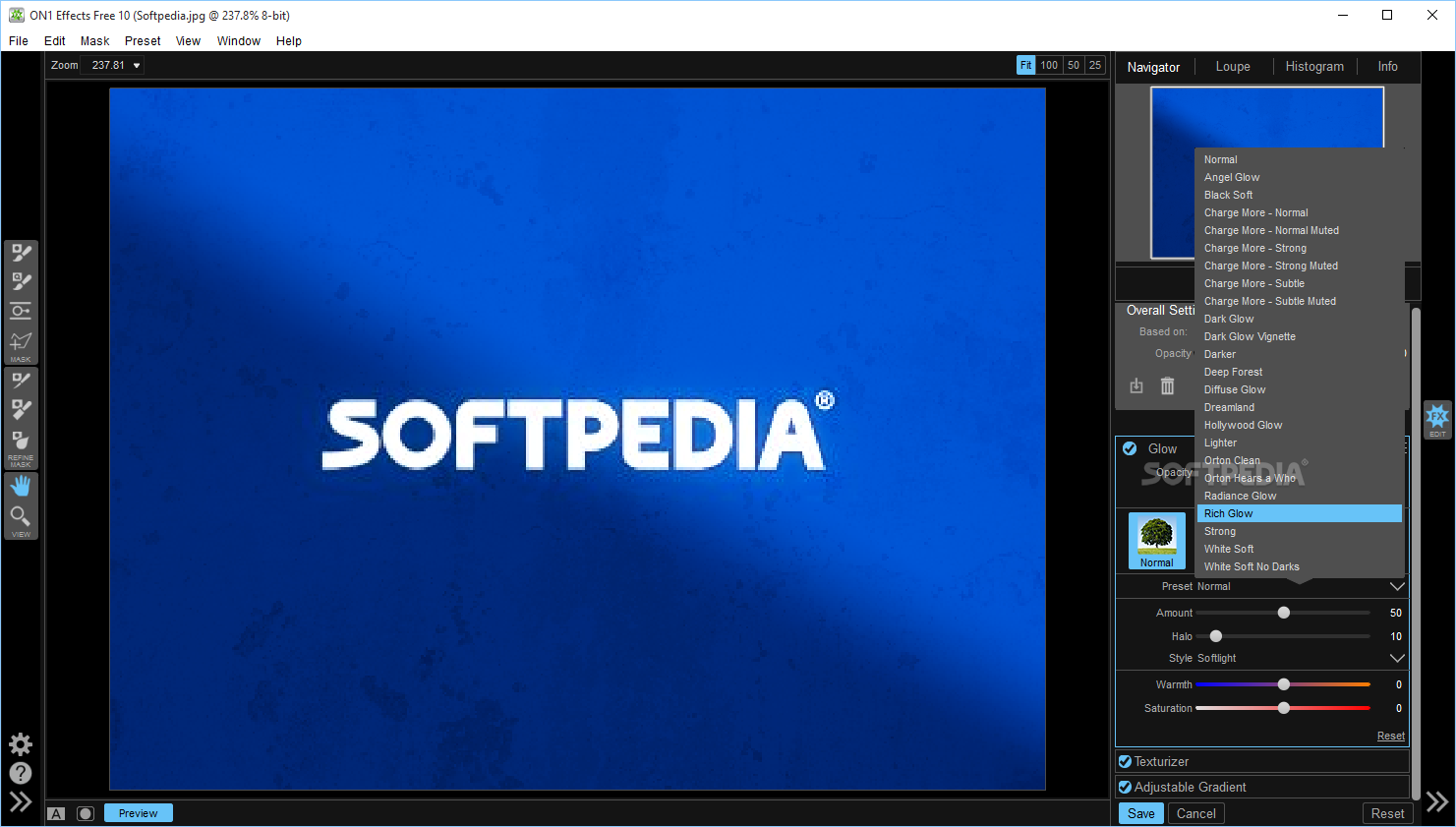
Task: Set zoom to 100
Action: pos(1049,65)
